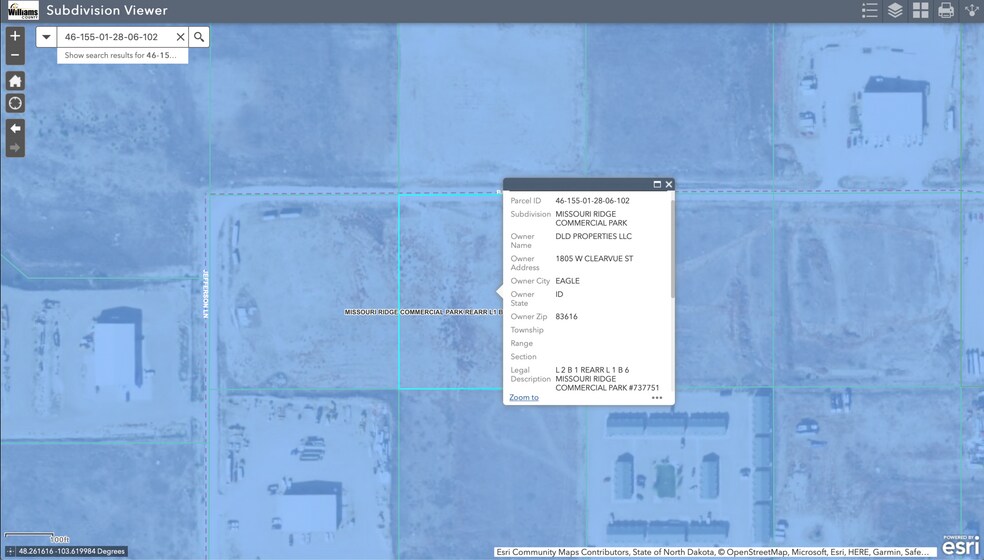Image resolution: width=984 pixels, height=560 pixels.
Task: Click the parcel search input field
Action: coord(115,37)
